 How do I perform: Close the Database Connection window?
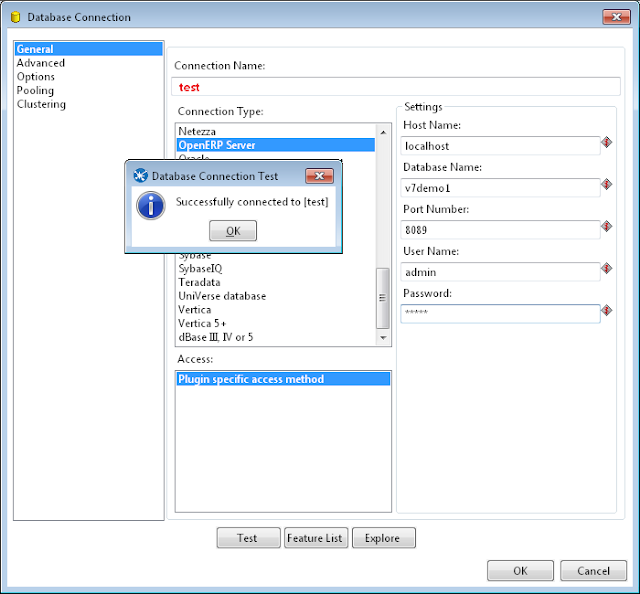coord(616,17)
